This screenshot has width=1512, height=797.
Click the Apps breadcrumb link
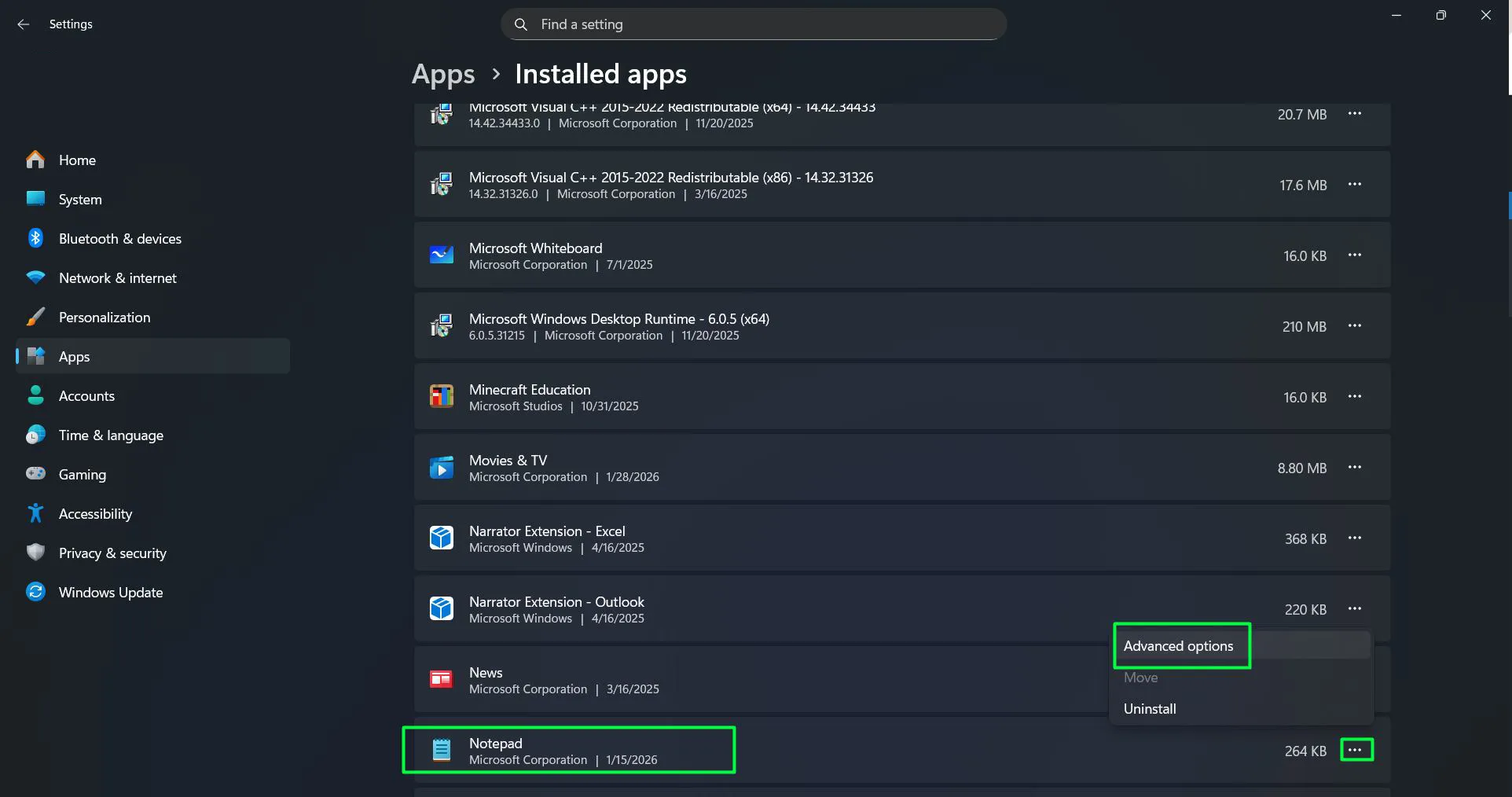point(442,73)
